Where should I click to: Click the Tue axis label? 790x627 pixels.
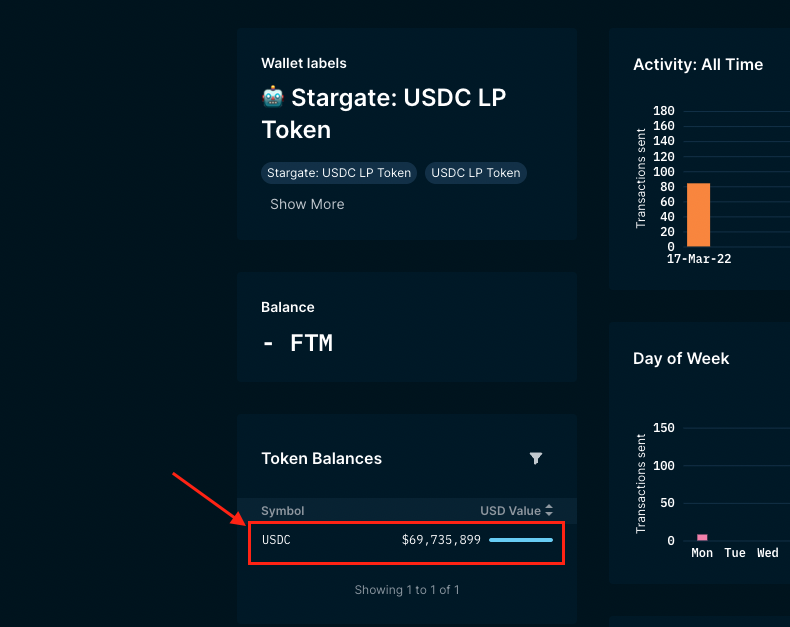[x=735, y=553]
